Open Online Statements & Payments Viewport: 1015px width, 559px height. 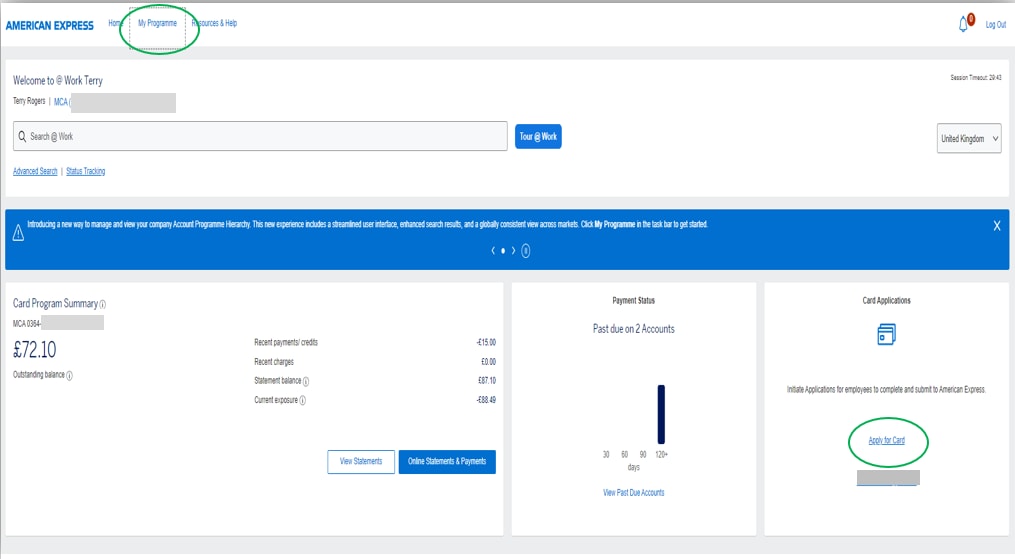447,461
